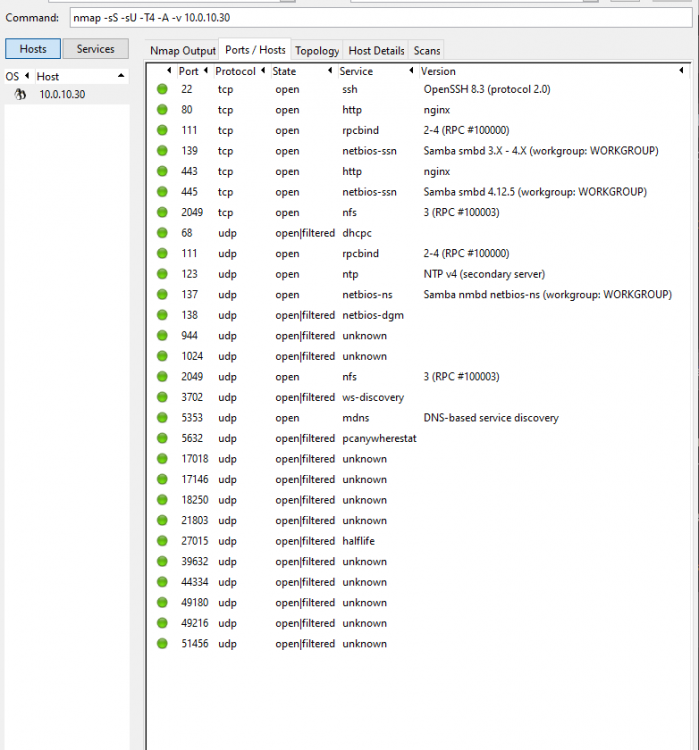Click the Linux OS icon for host 10.0.10.30

tap(20, 94)
